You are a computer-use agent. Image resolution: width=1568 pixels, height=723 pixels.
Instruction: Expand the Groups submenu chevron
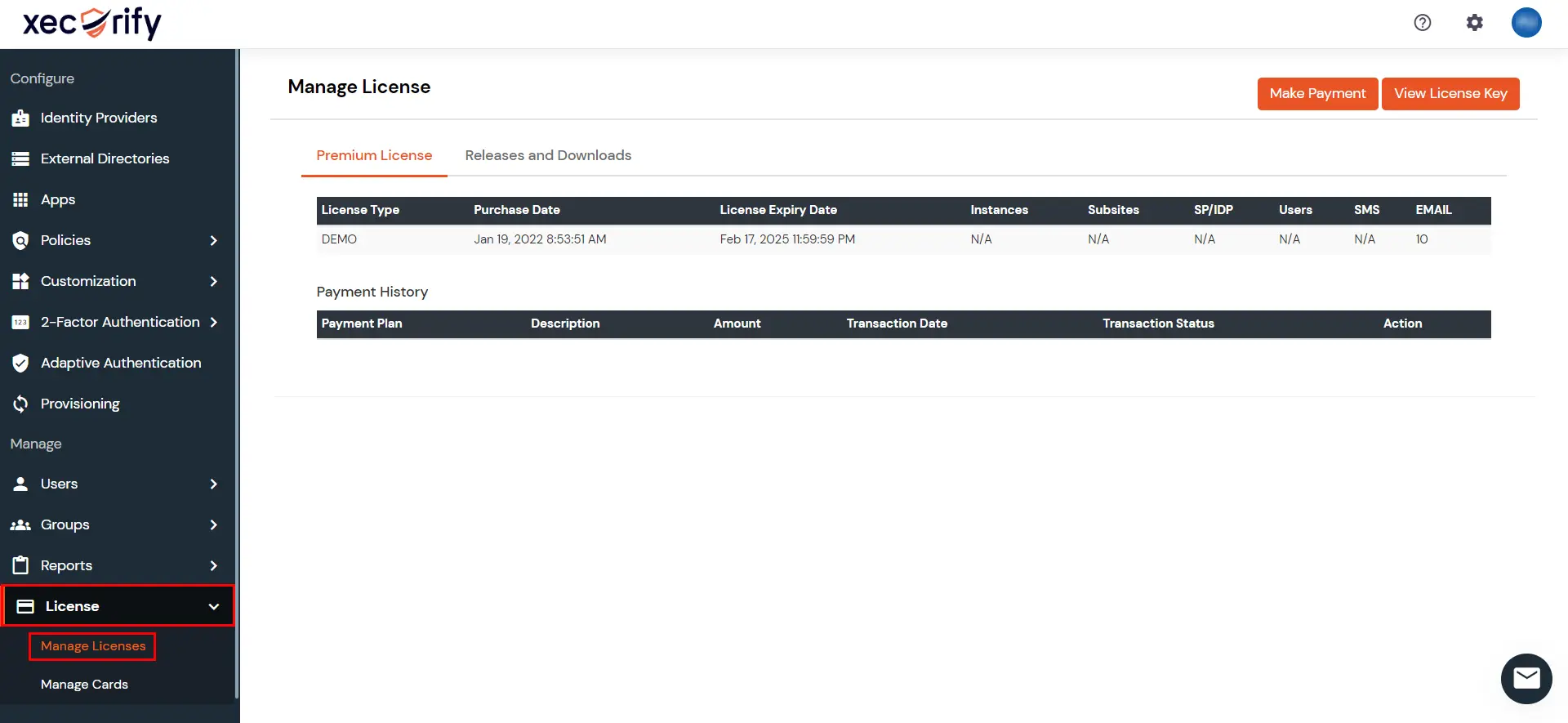click(x=214, y=524)
